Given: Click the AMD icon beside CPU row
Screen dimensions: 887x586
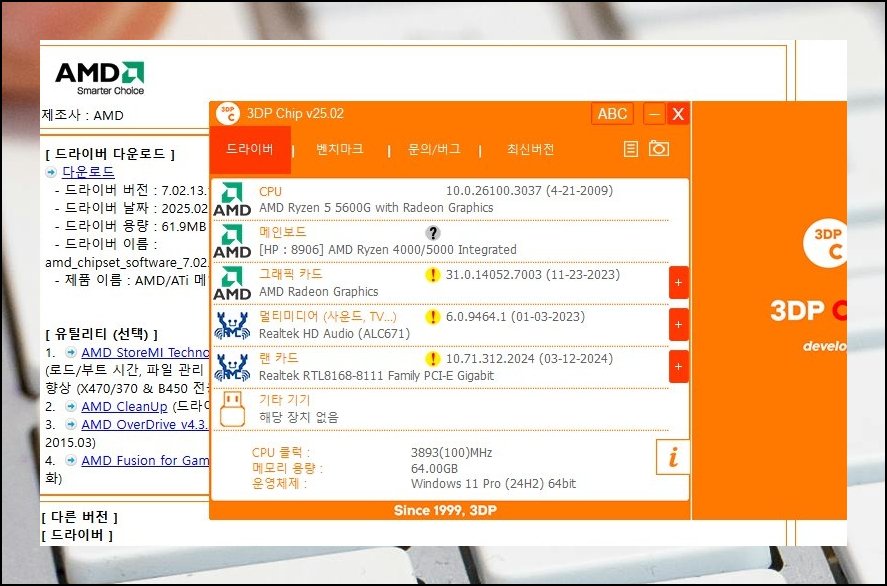Looking at the screenshot, I should point(232,199).
